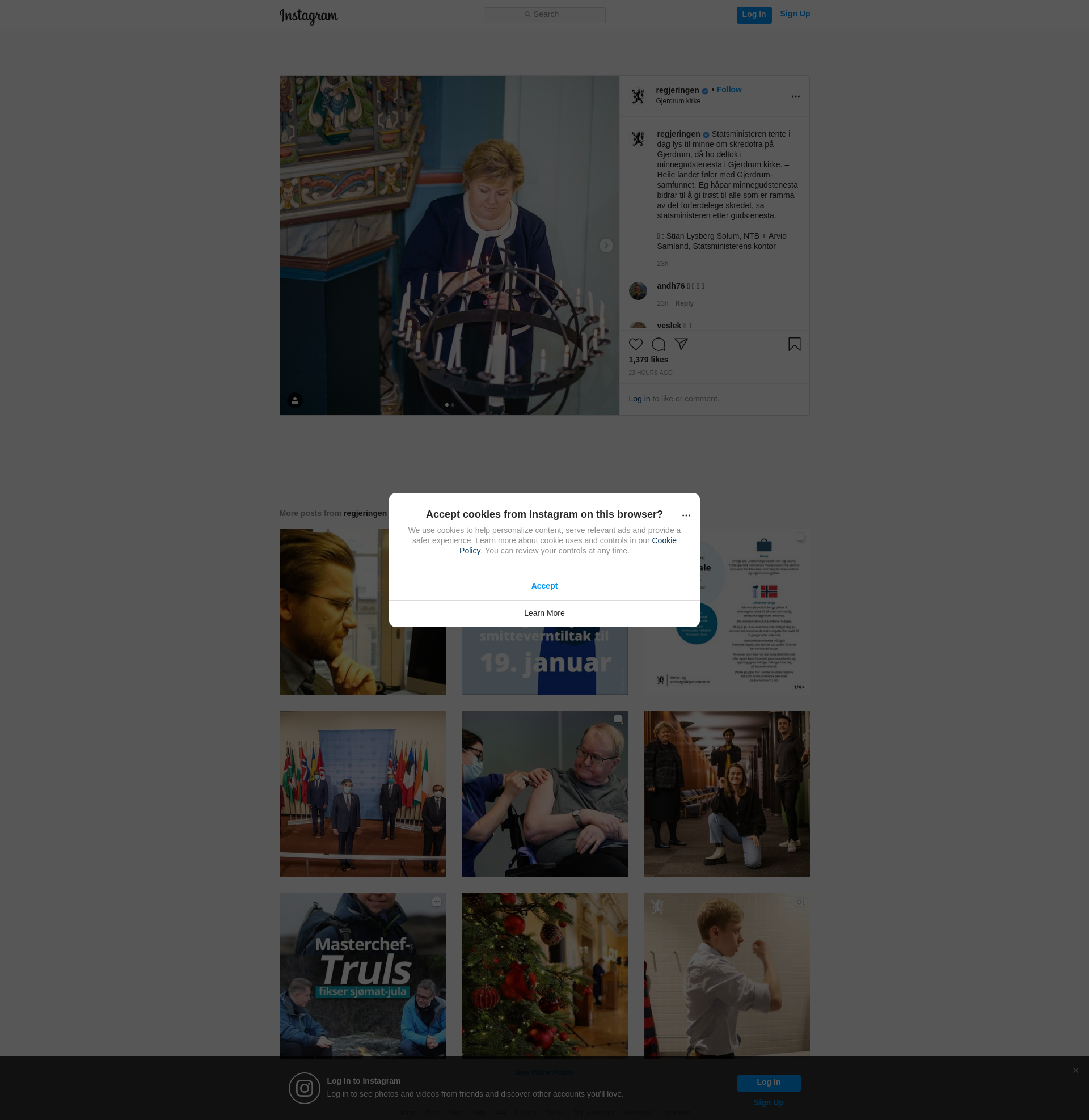The height and width of the screenshot is (1120, 1089).
Task: Open Masterchef-Truls thumbnail
Action: (362, 975)
